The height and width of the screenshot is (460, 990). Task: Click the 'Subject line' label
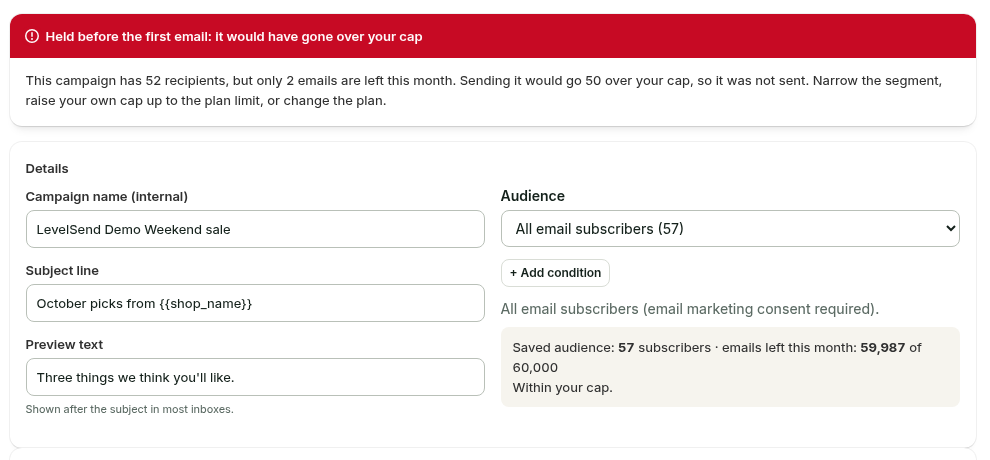click(62, 270)
